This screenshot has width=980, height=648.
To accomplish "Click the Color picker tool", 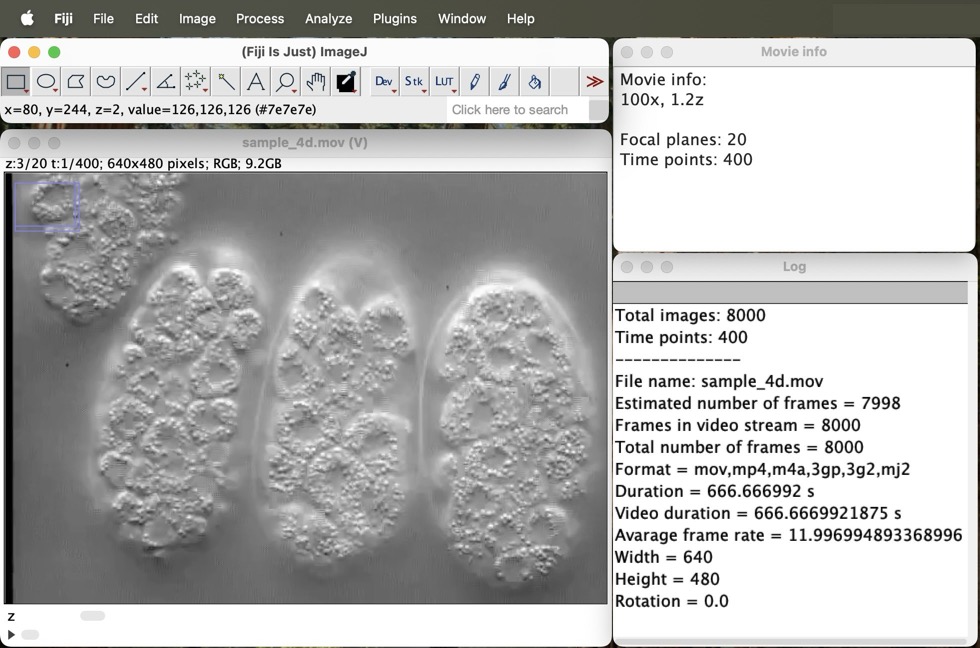I will 346,82.
